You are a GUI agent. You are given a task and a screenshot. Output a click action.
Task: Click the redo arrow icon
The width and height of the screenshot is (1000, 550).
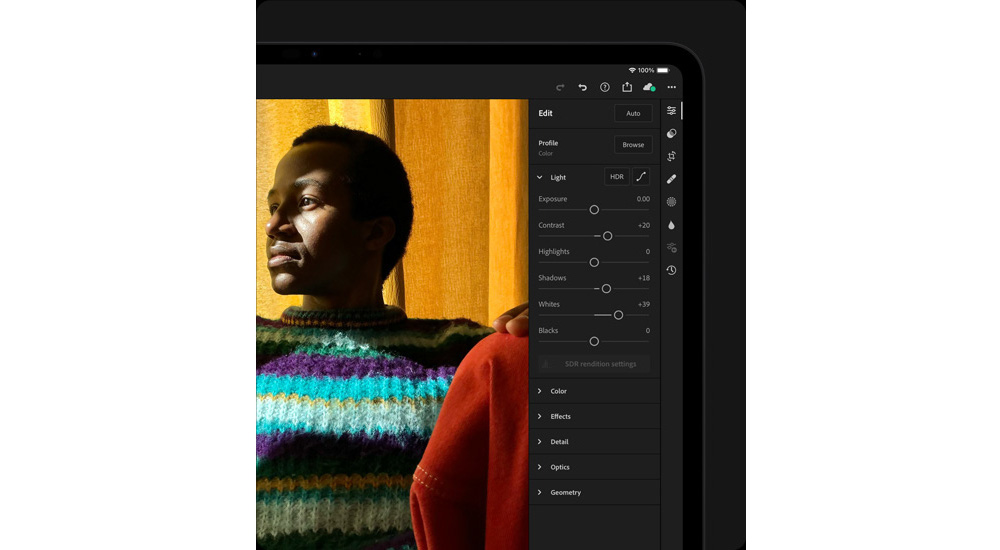(x=560, y=87)
